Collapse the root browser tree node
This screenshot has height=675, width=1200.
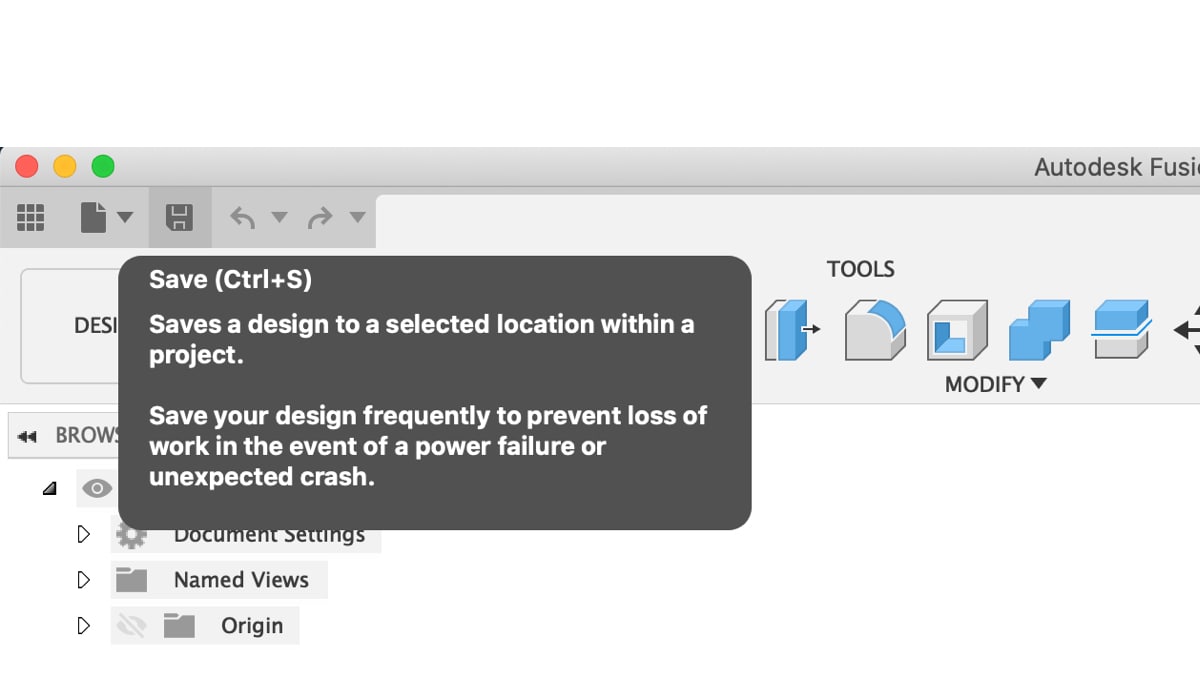point(50,490)
